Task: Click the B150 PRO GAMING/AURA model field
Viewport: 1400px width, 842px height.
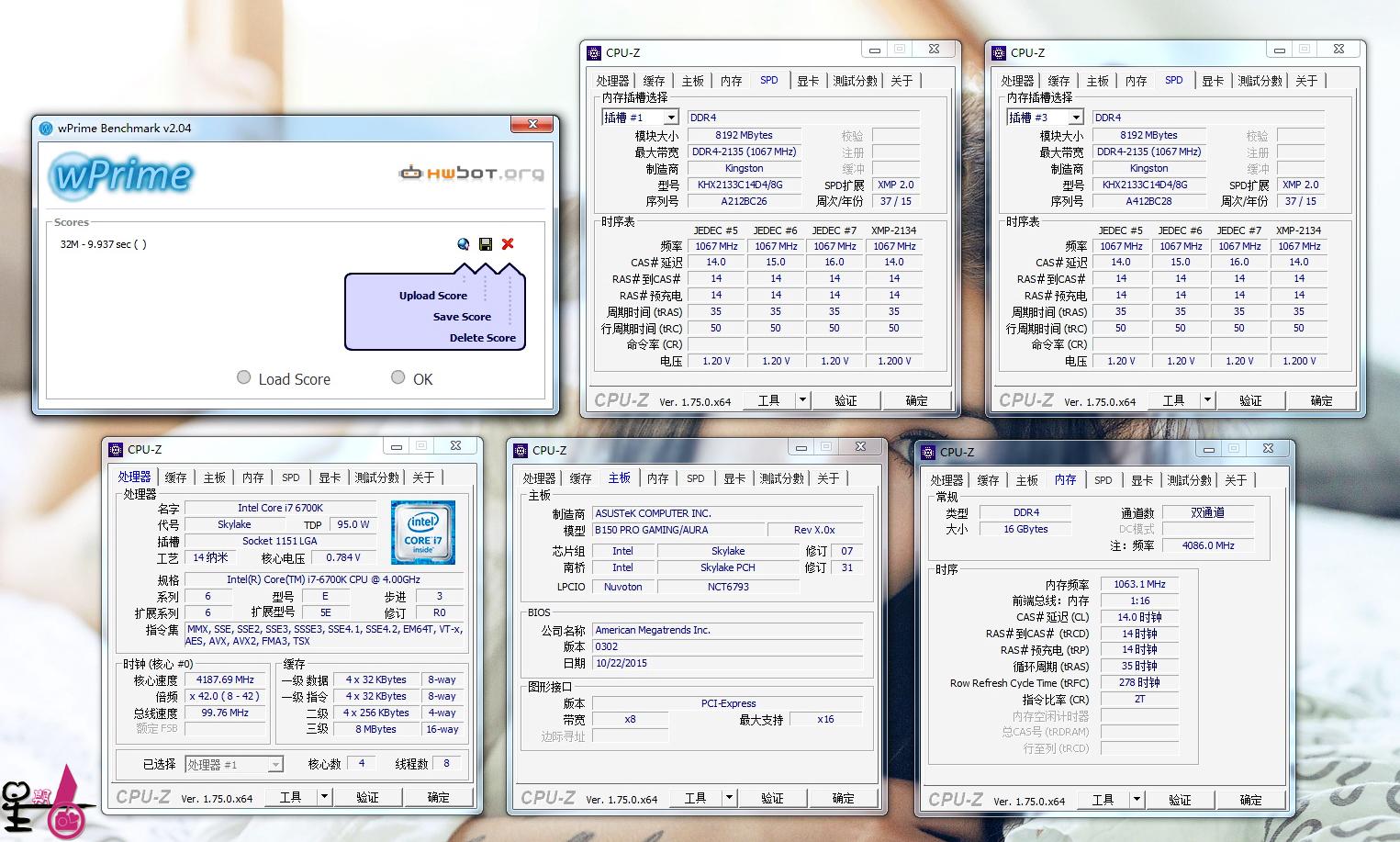Action: (678, 530)
